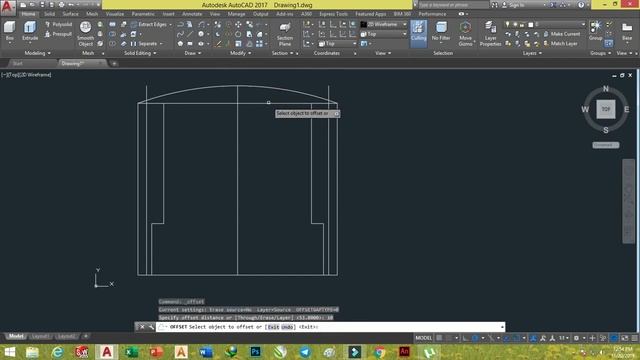Viewport: 640px width, 360px height.
Task: Open the No Filter selection tool
Action: point(441,32)
